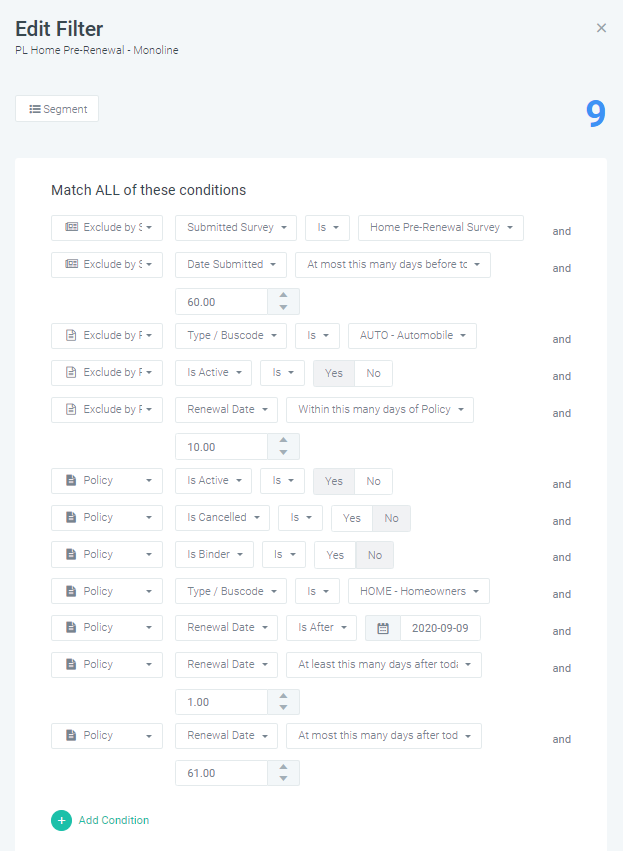Open the Submitted Survey field dropdown
This screenshot has height=851, width=623.
(236, 227)
